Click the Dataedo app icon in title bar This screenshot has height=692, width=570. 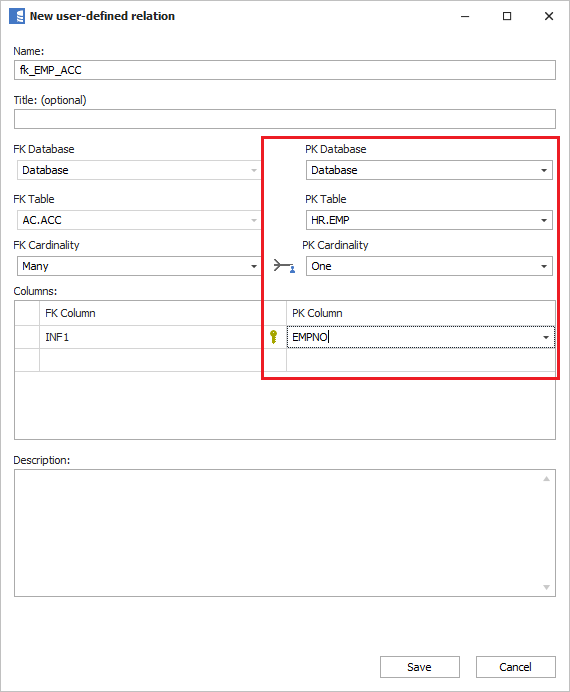pyautogui.click(x=17, y=16)
